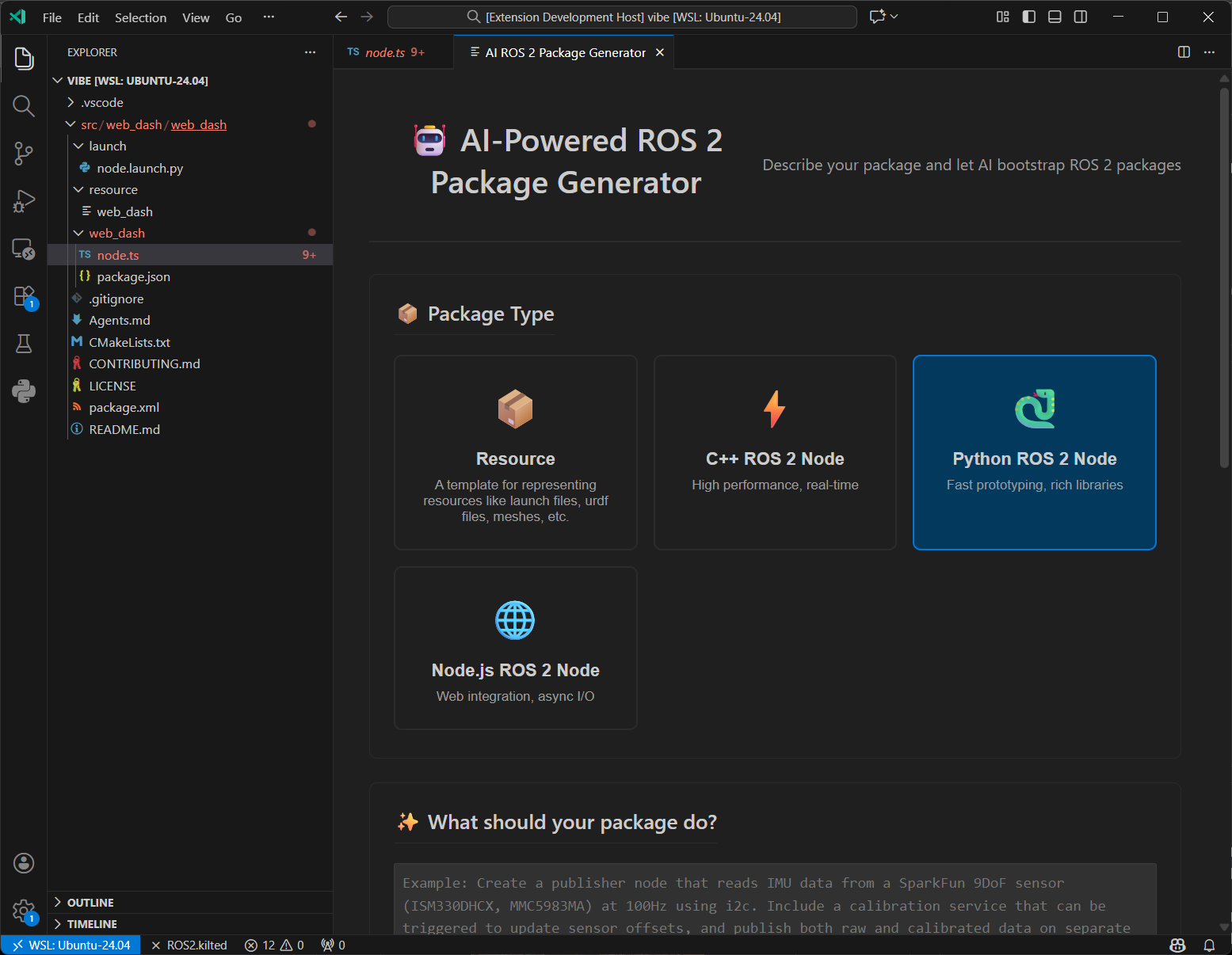Open the Remote Explorer view
Screen dimensions: 1232x955
(24, 249)
